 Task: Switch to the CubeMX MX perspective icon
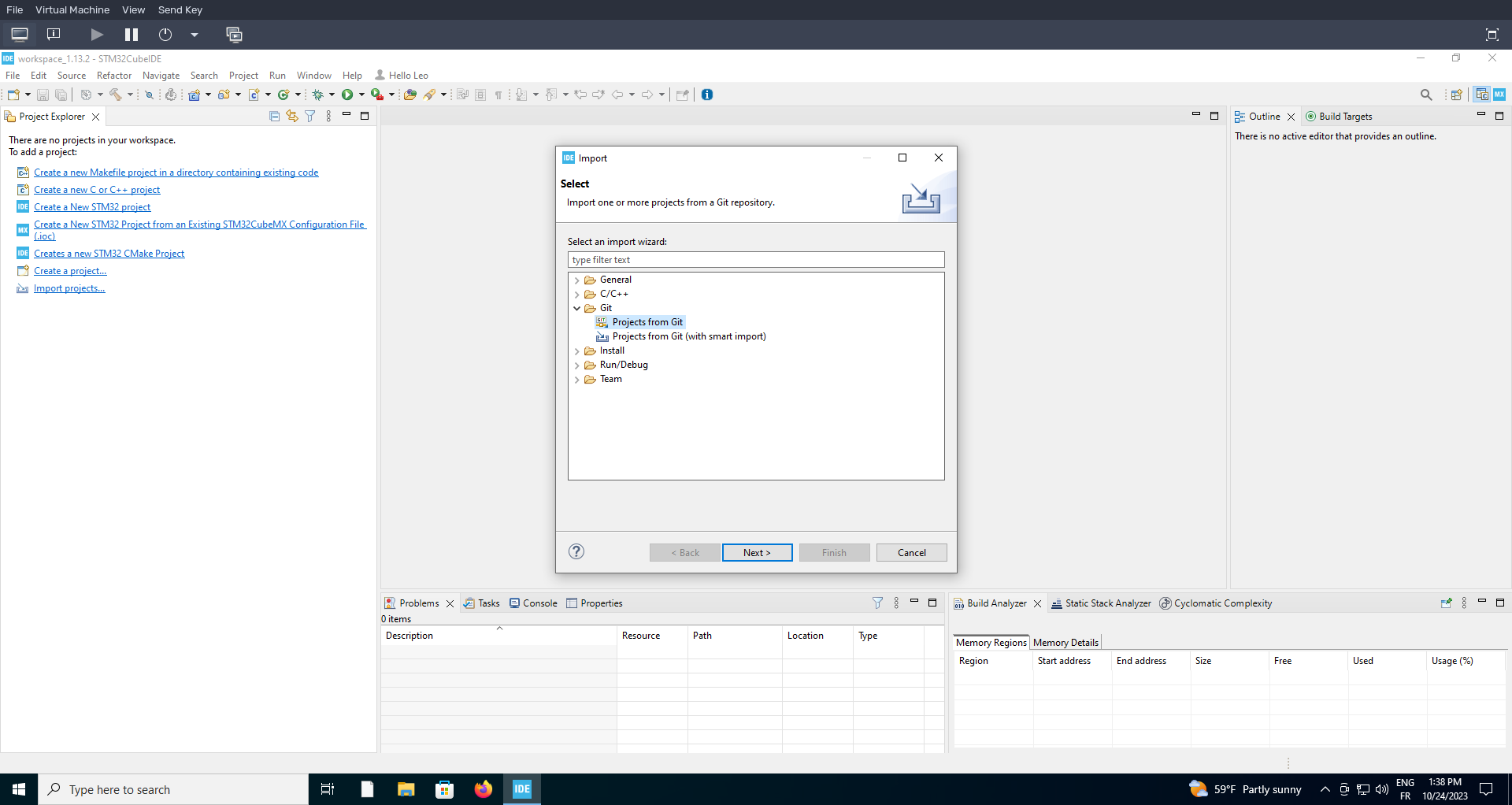coord(1499,95)
